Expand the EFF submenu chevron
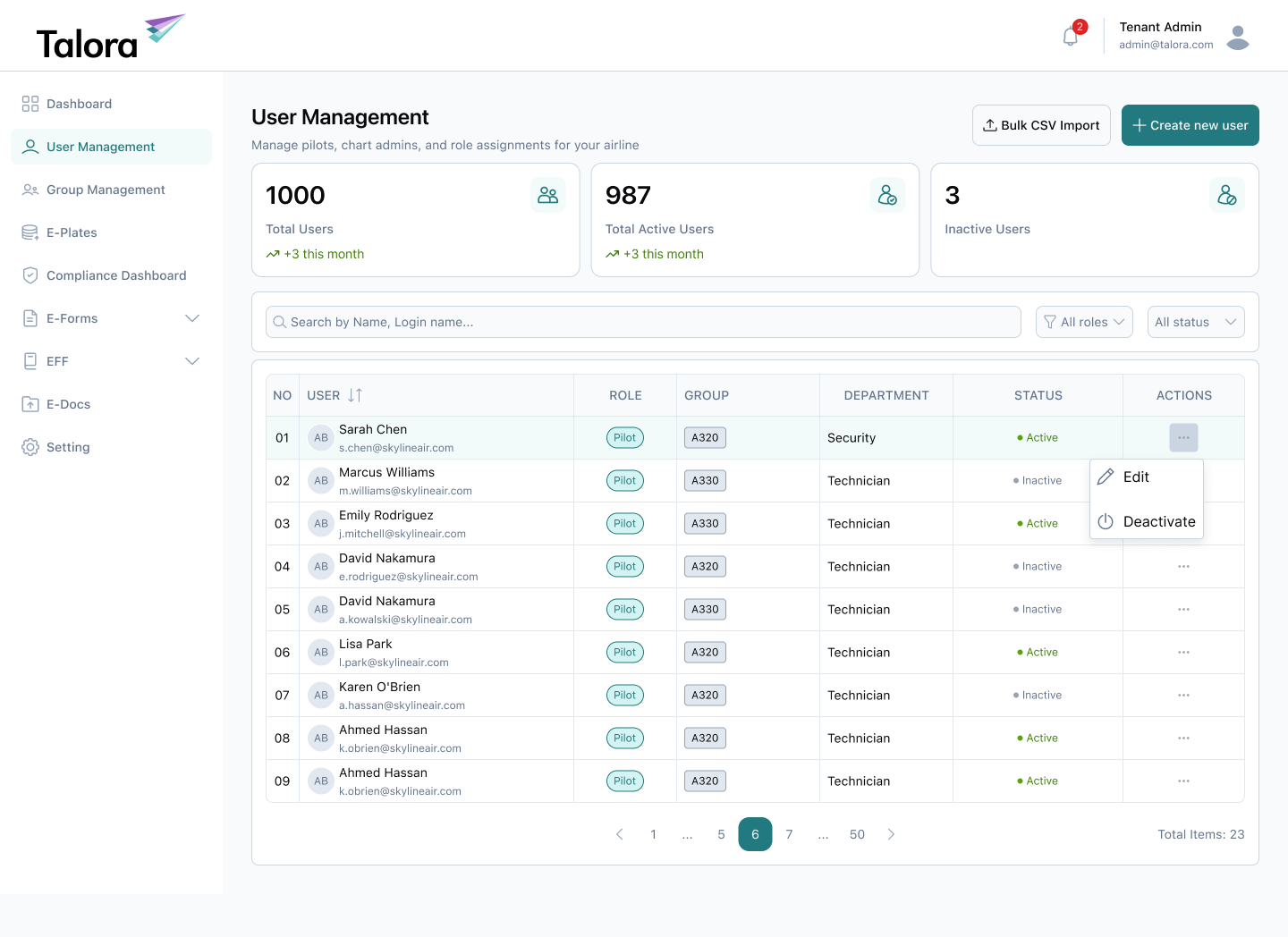Viewport: 1288px width, 937px height. tap(191, 361)
